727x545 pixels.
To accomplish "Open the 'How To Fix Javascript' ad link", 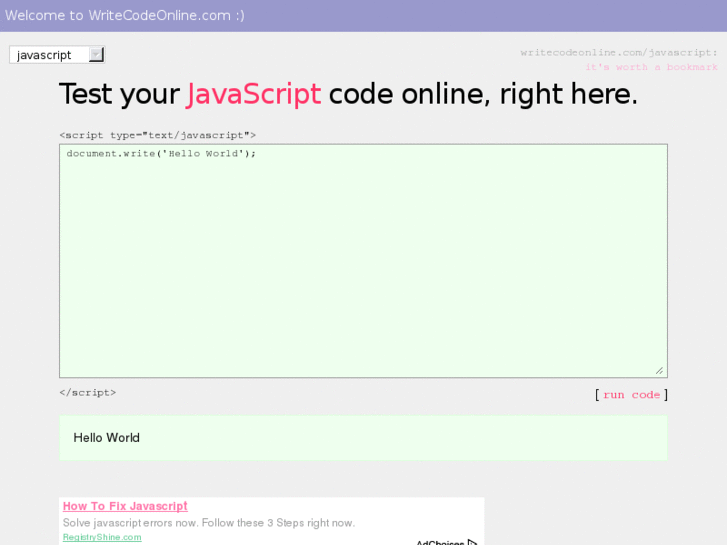I will pos(125,506).
